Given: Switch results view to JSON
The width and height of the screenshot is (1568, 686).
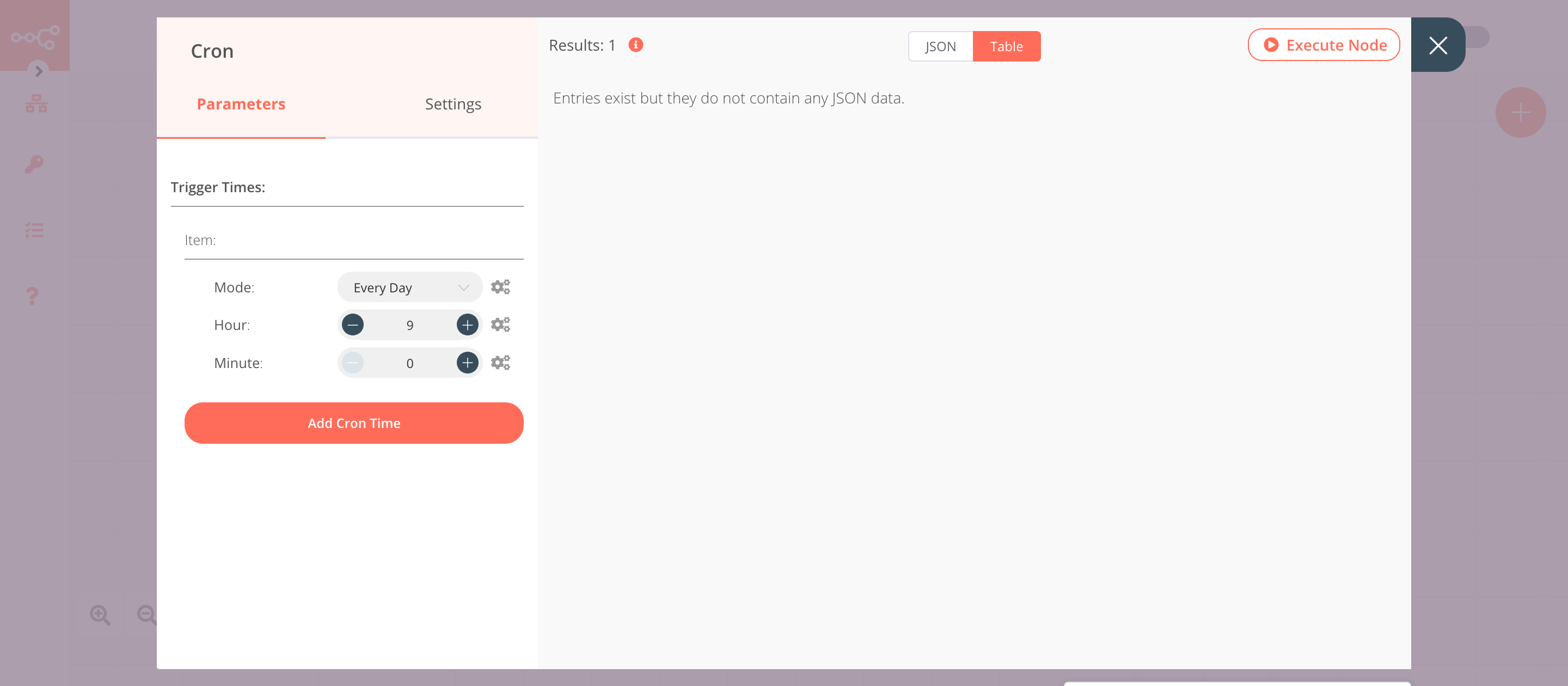Looking at the screenshot, I should 940,46.
